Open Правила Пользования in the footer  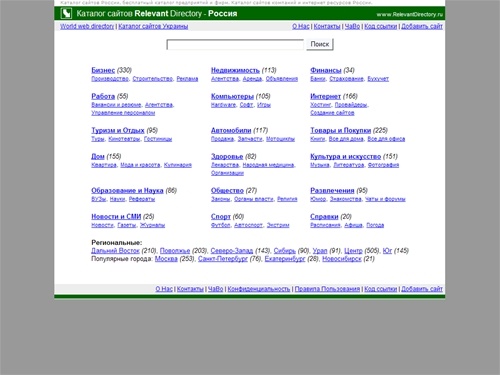327,289
